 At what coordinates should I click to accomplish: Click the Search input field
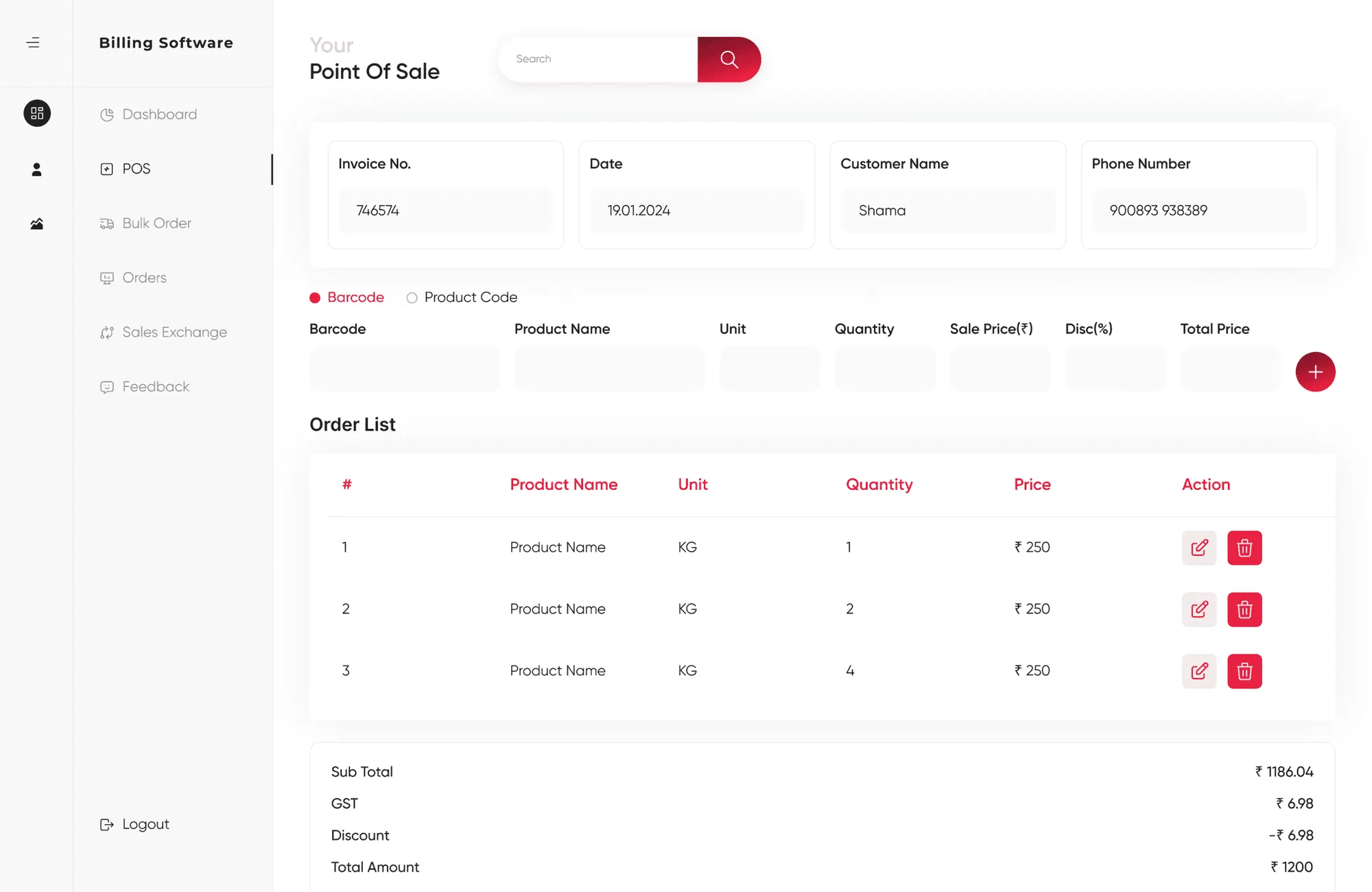[598, 60]
